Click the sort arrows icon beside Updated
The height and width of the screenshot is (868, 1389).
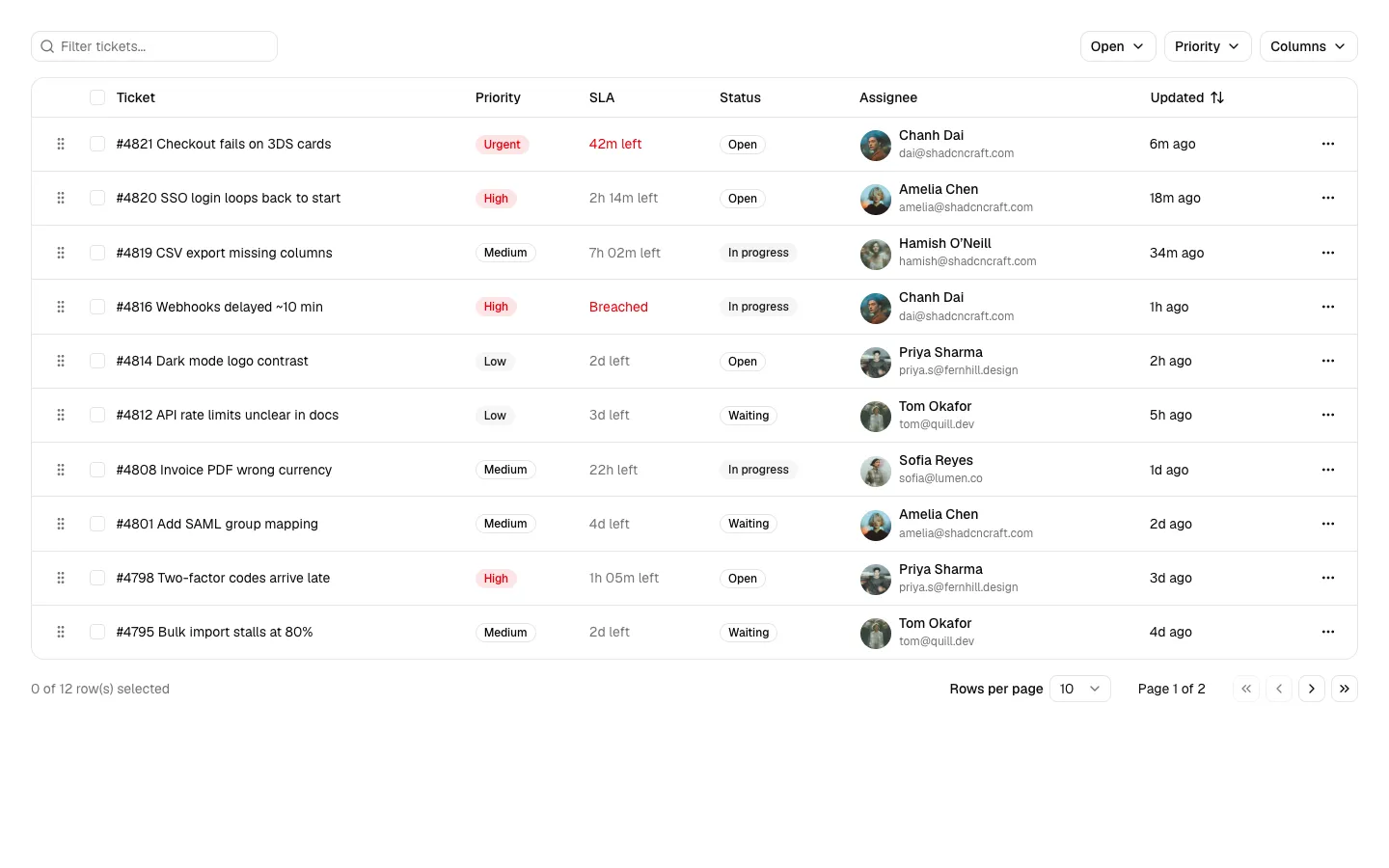point(1217,97)
